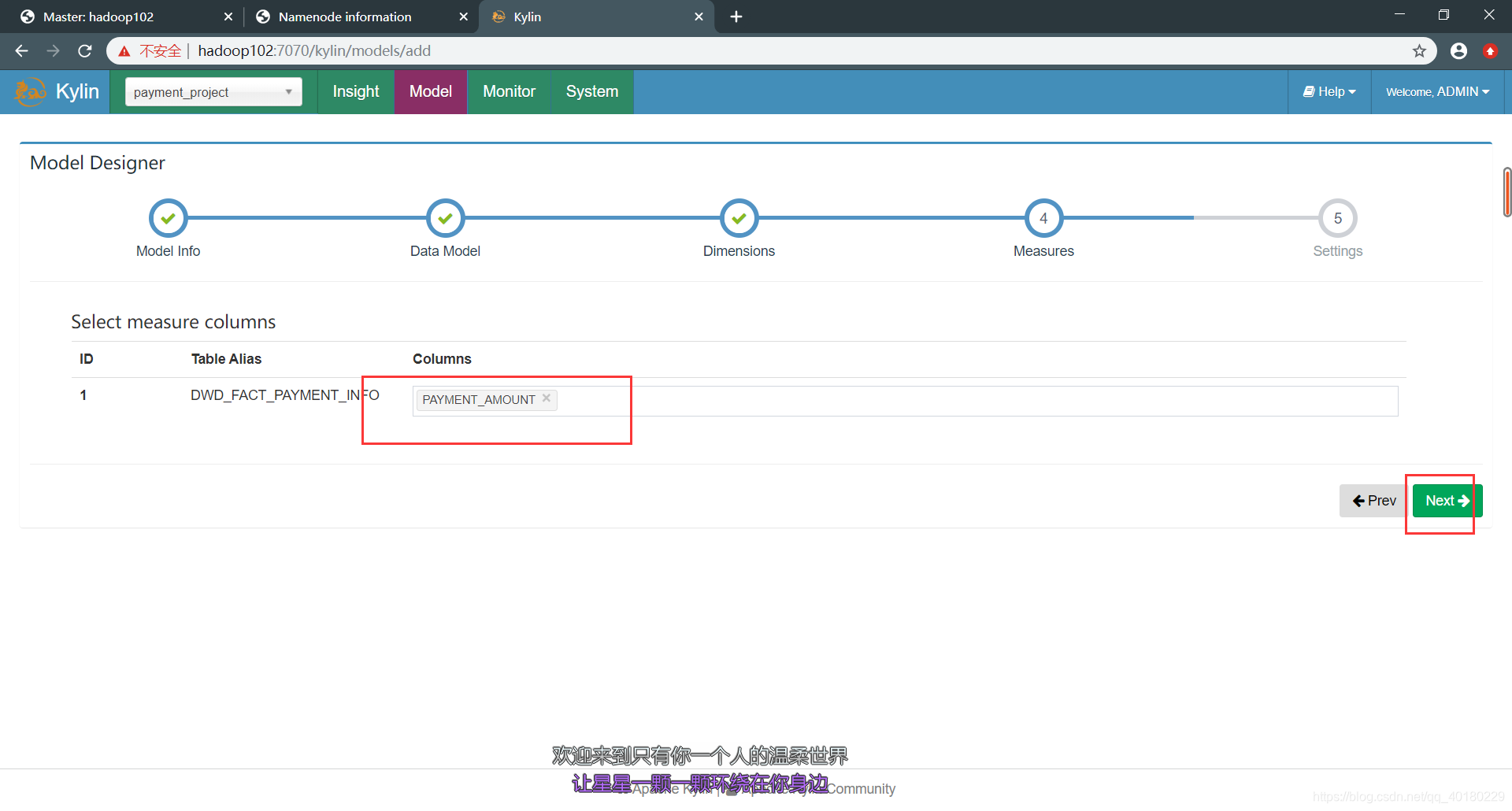Click the Data Model step label
This screenshot has height=811, width=1512.
click(445, 251)
